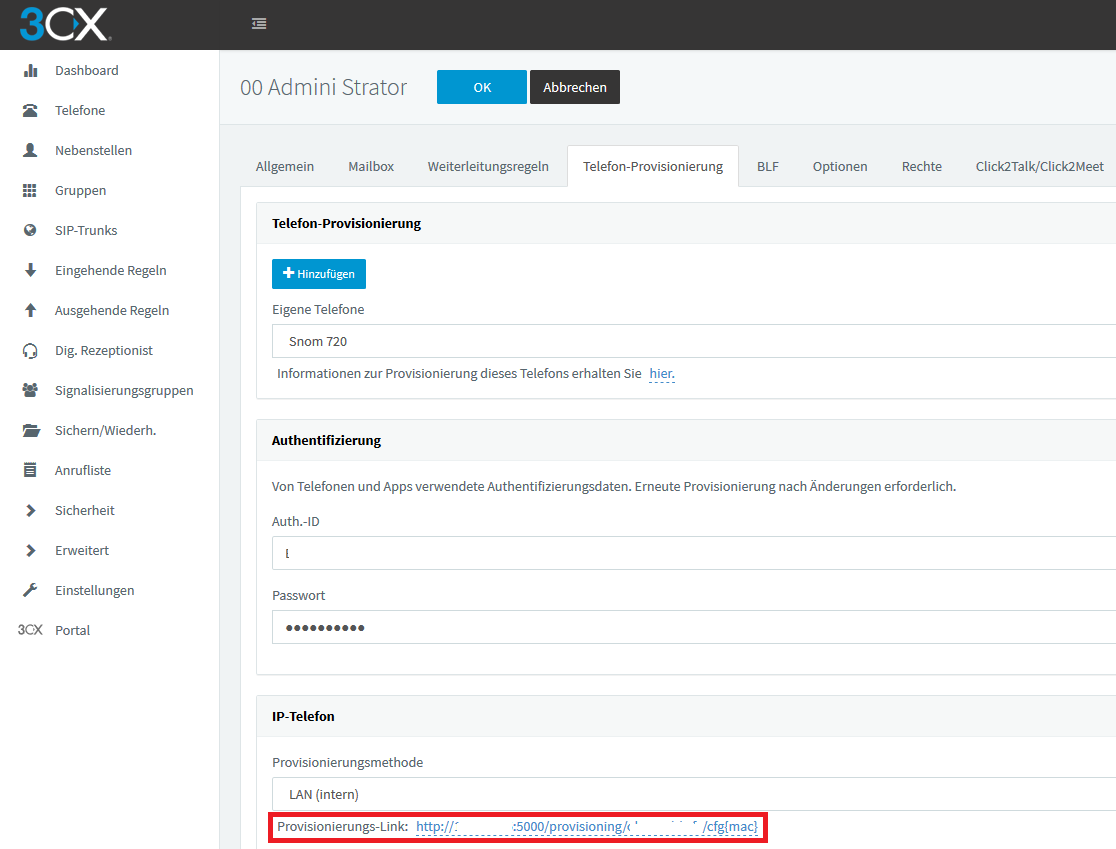1116x849 pixels.
Task: Open the Provisionierungsmethode dropdown
Action: [692, 794]
